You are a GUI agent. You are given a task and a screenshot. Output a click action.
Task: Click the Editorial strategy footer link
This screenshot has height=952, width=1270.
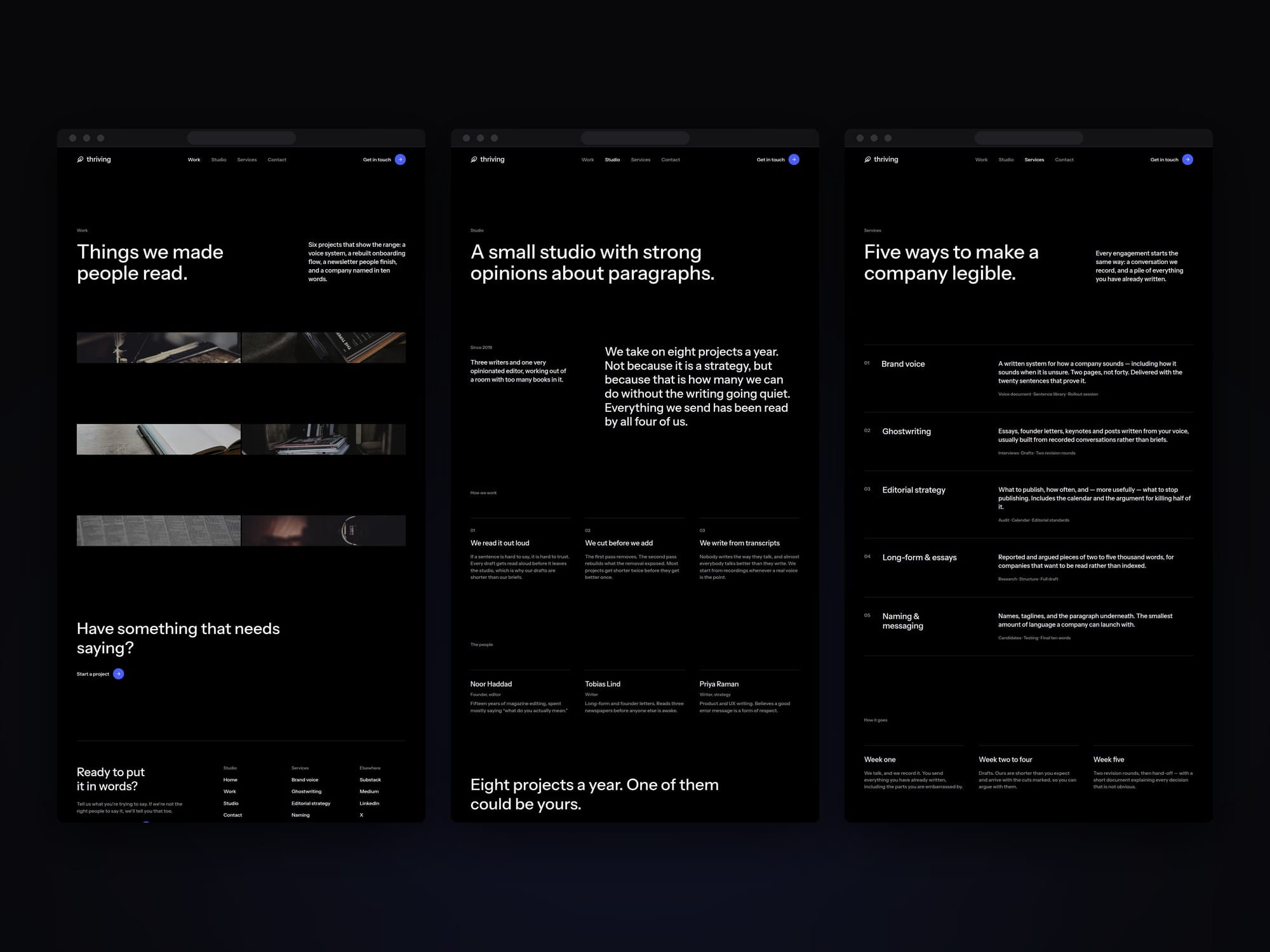311,803
